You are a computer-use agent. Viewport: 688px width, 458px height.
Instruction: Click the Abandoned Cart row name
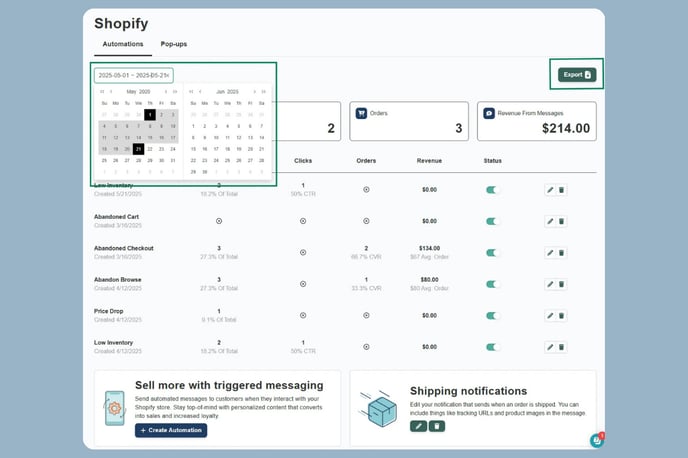(116, 217)
